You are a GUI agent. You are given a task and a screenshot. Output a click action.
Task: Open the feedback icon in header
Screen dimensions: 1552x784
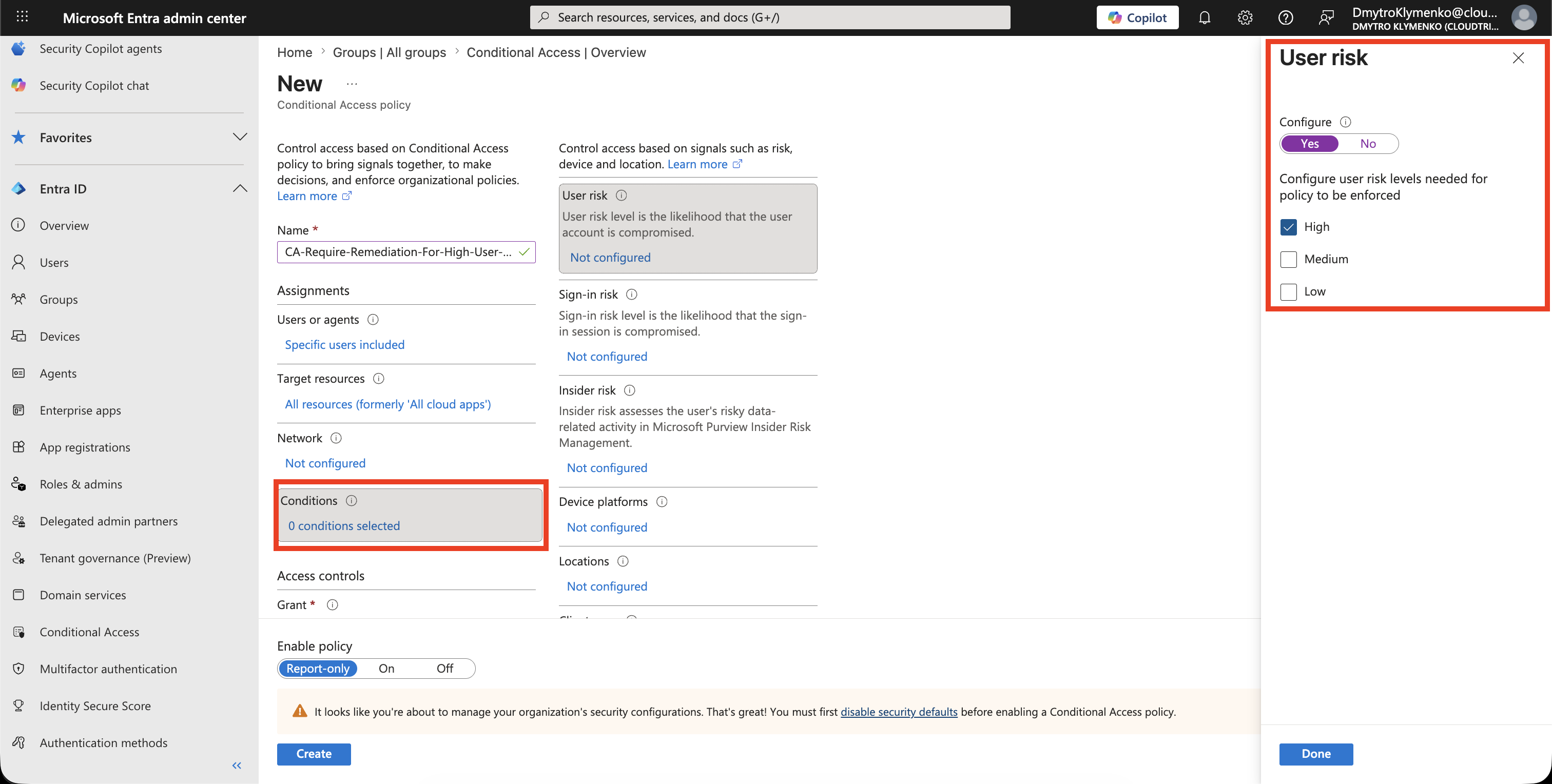[1326, 18]
